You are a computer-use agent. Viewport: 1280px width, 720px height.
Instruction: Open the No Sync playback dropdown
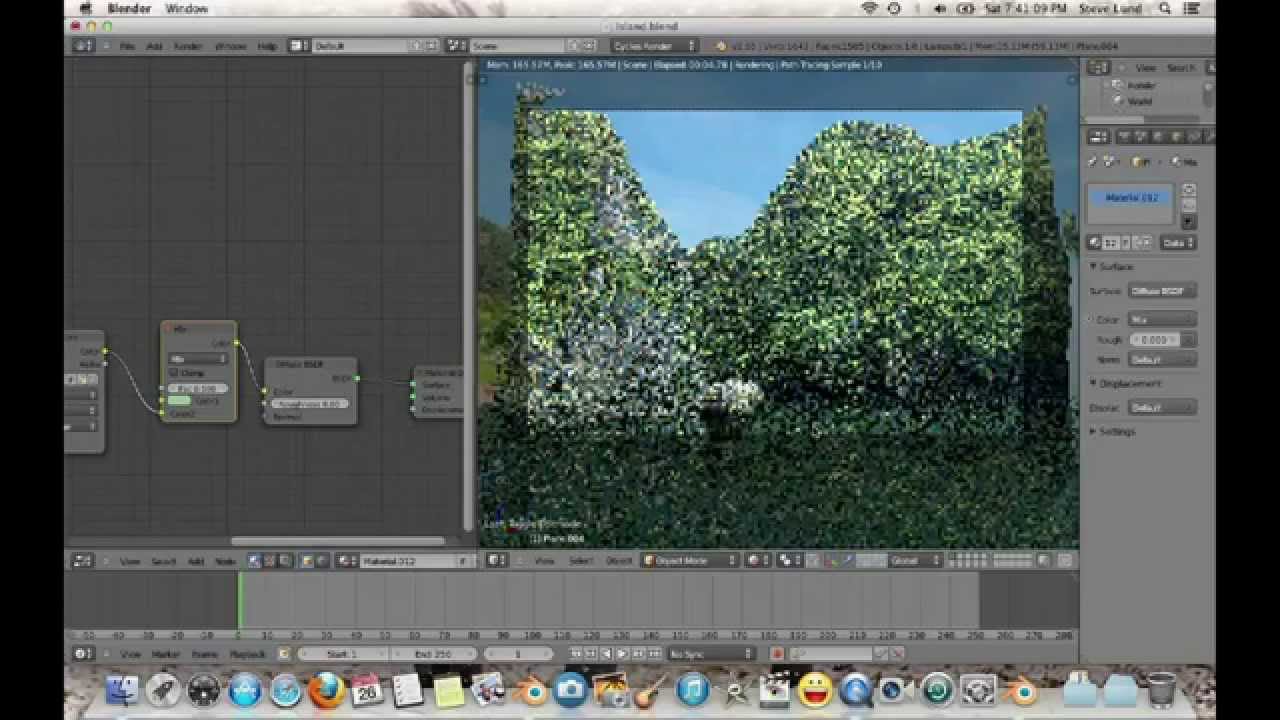click(712, 653)
